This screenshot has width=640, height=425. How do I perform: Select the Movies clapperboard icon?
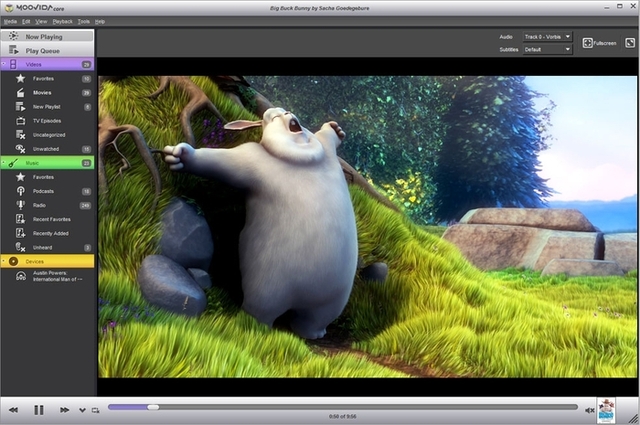point(20,93)
